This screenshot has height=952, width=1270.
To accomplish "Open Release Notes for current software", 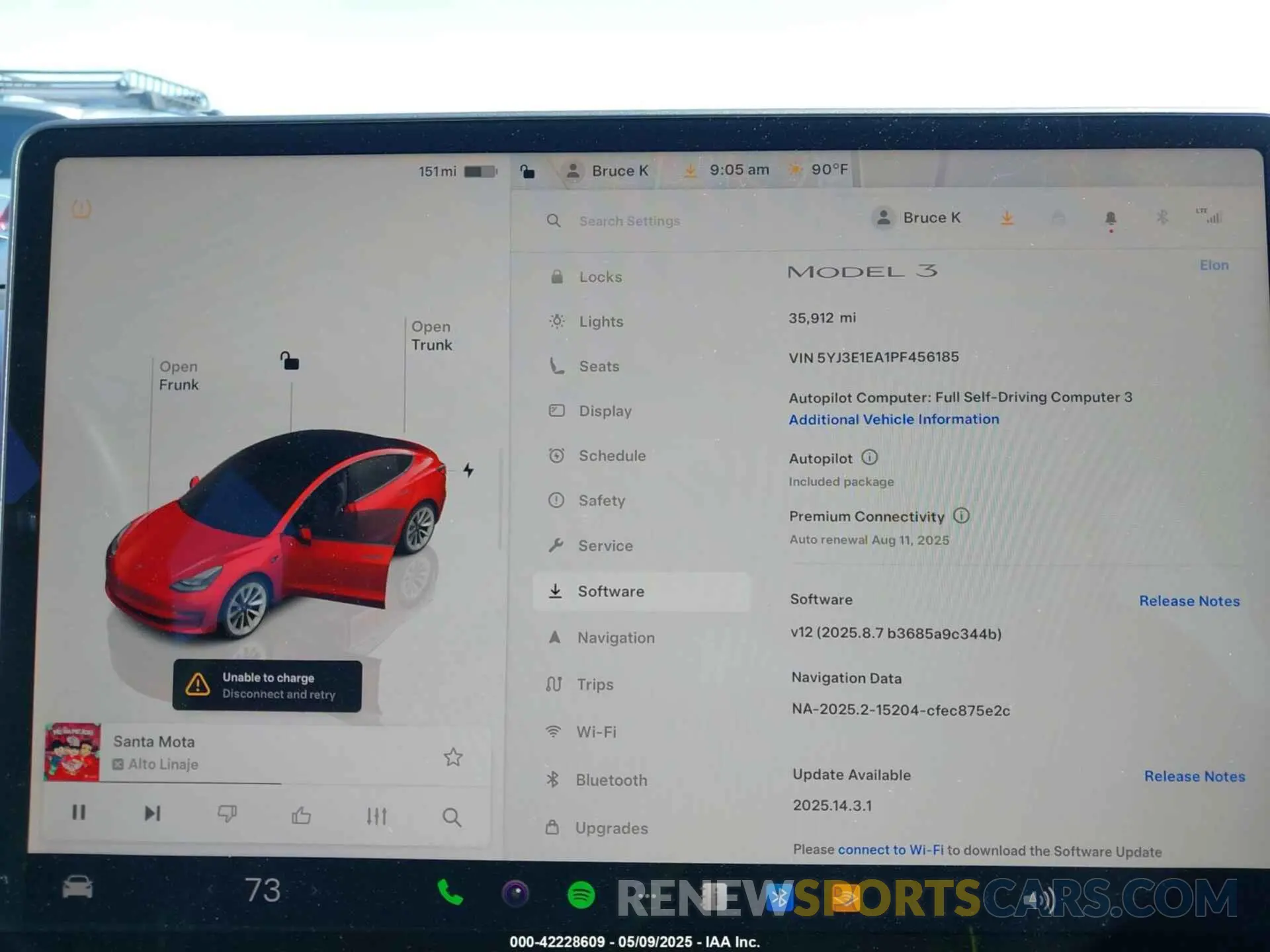I will tap(1189, 601).
